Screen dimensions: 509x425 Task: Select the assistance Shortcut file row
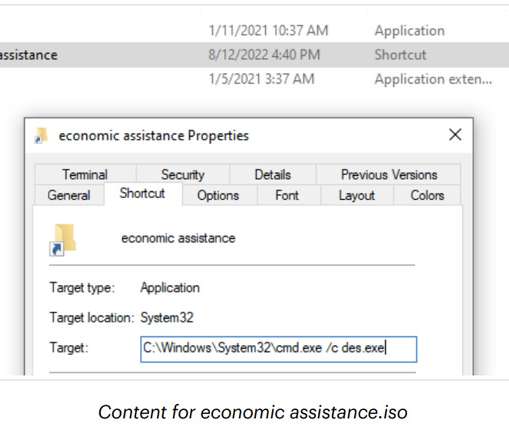[254, 55]
